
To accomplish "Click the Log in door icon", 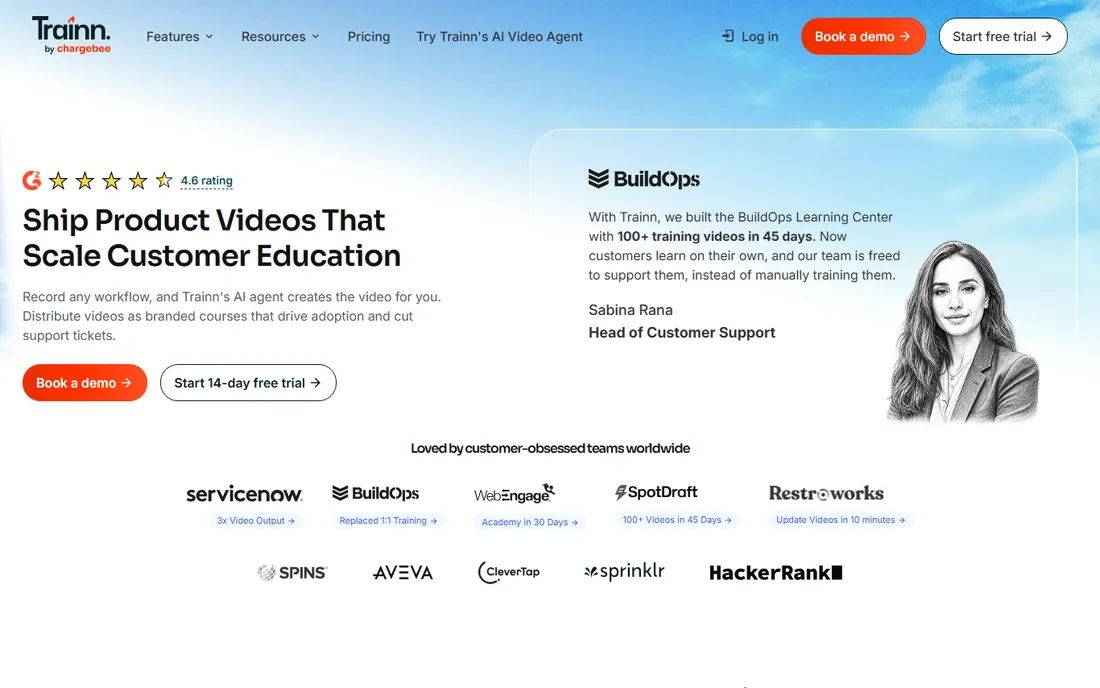I will pyautogui.click(x=728, y=36).
